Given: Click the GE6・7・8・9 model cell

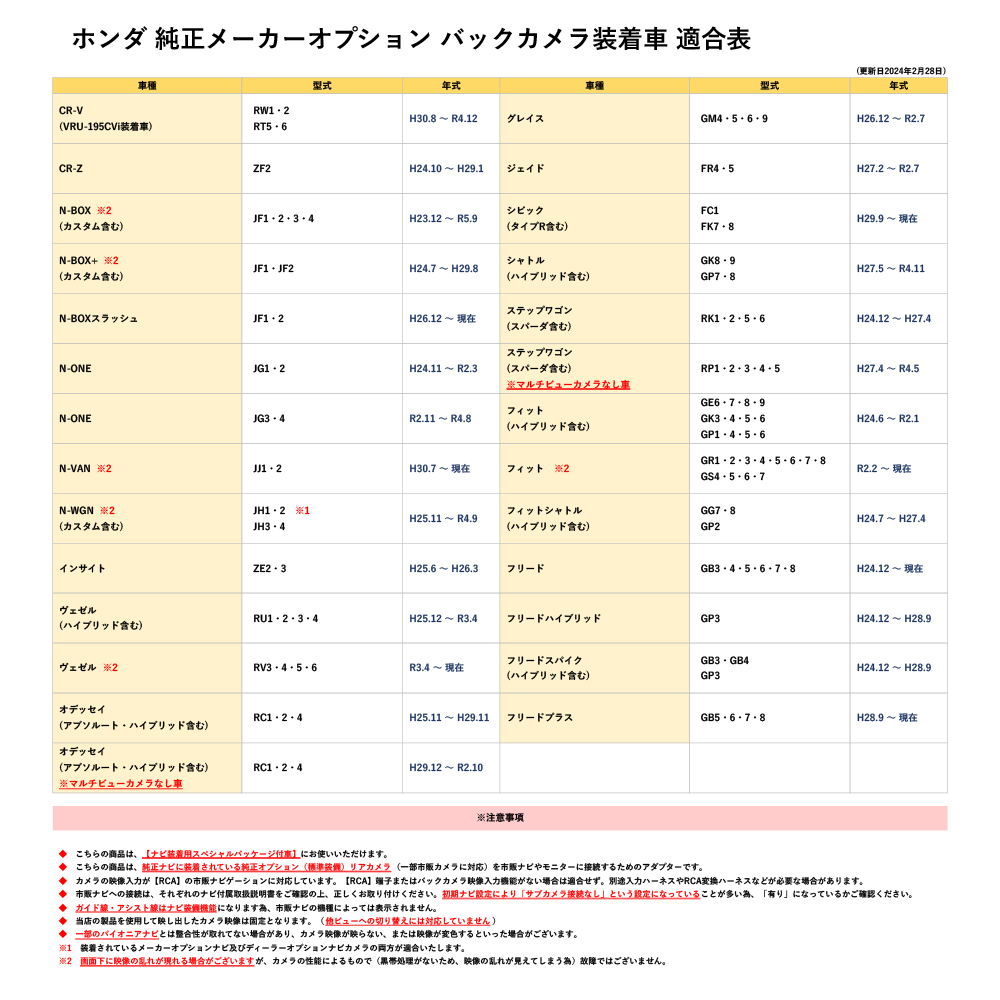Looking at the screenshot, I should coord(770,418).
